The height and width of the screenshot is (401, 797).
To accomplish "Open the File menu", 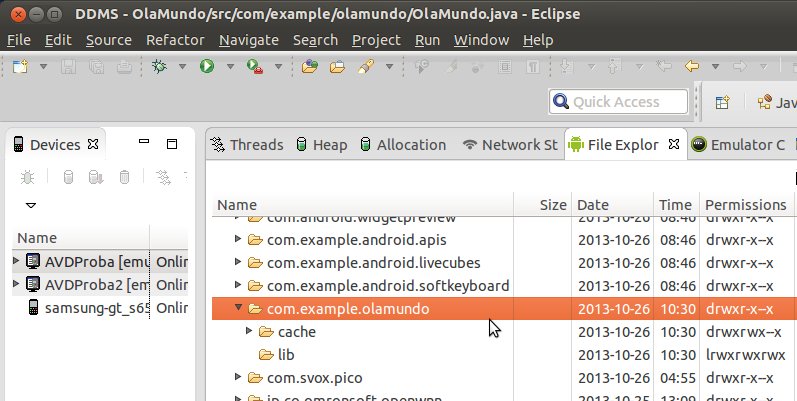I will click(x=19, y=40).
